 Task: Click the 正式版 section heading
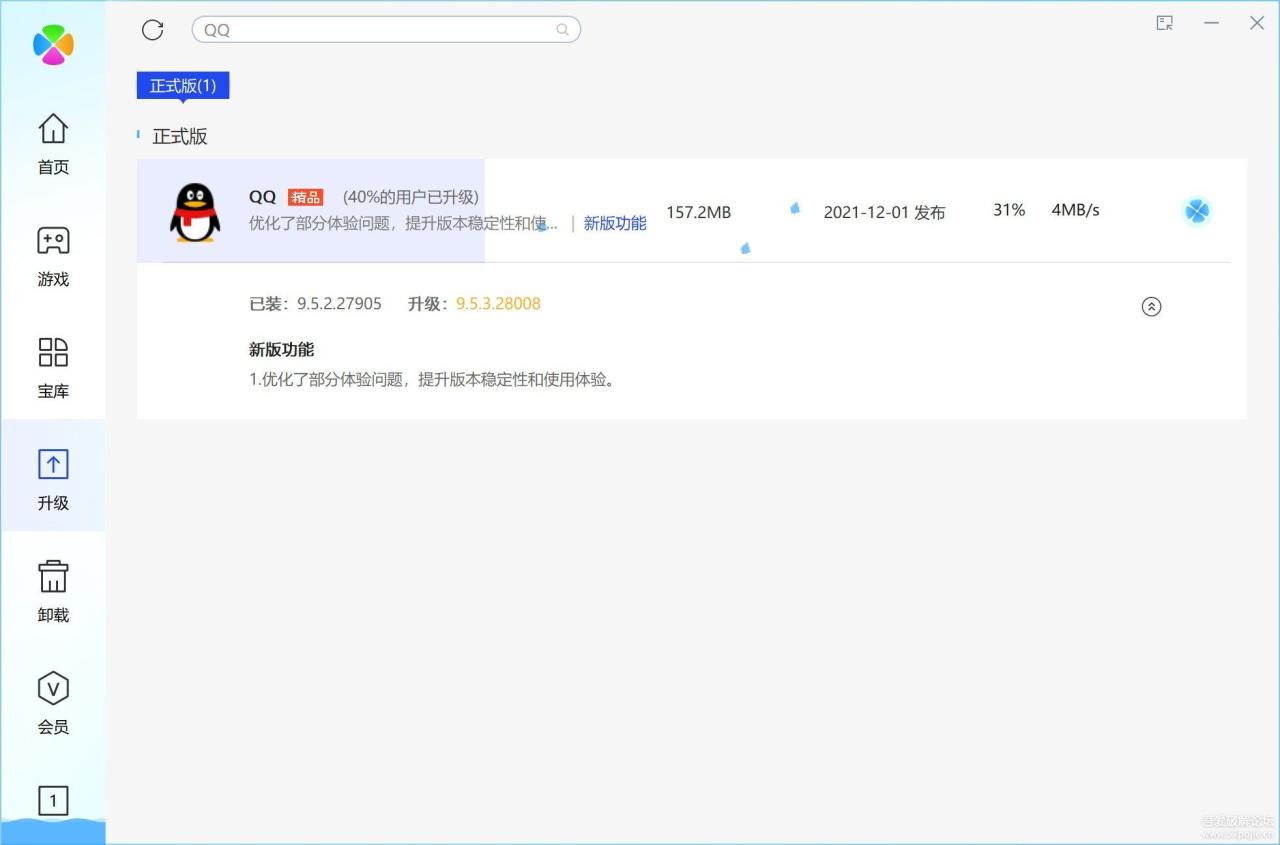[180, 136]
